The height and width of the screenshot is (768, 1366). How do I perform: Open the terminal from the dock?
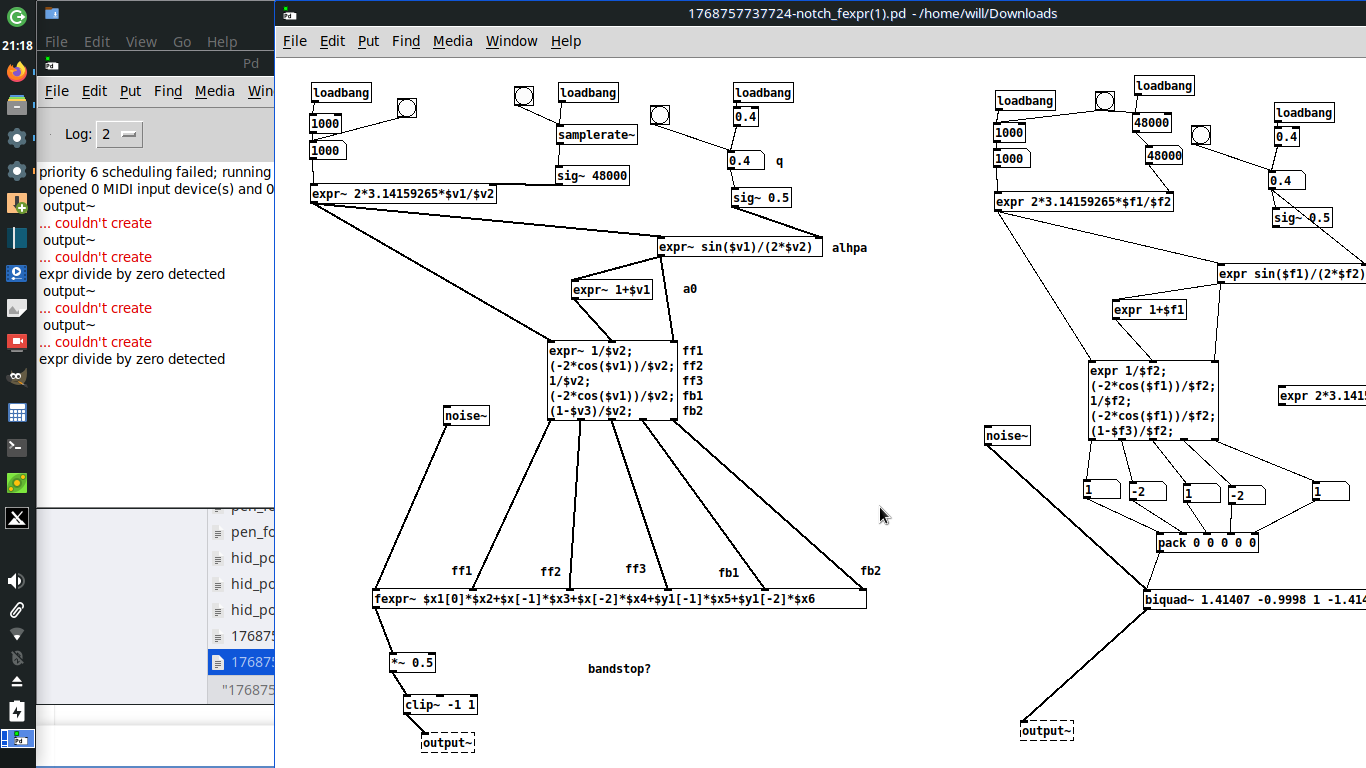pos(17,448)
